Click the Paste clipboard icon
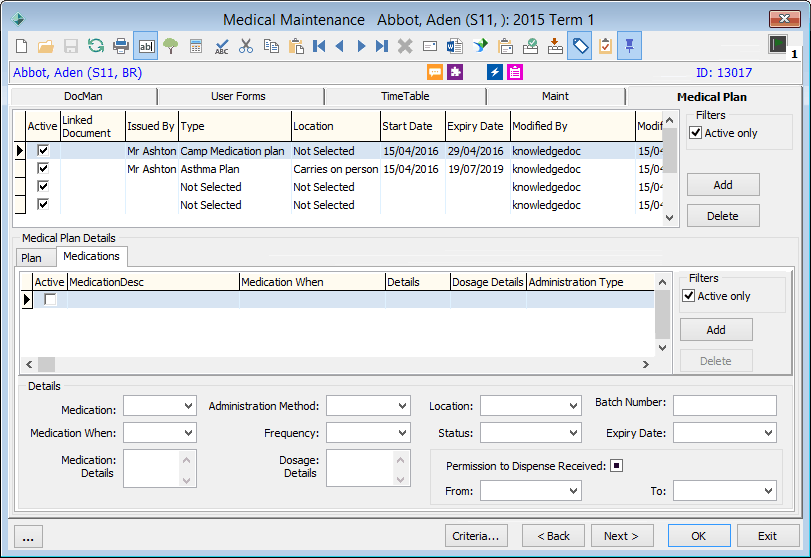The width and height of the screenshot is (811, 558). 296,46
